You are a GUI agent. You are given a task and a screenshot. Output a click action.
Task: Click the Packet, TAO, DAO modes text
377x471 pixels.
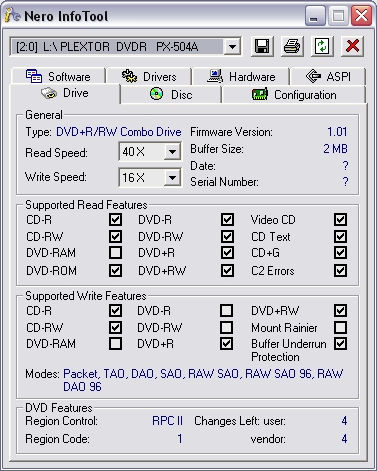pos(203,380)
